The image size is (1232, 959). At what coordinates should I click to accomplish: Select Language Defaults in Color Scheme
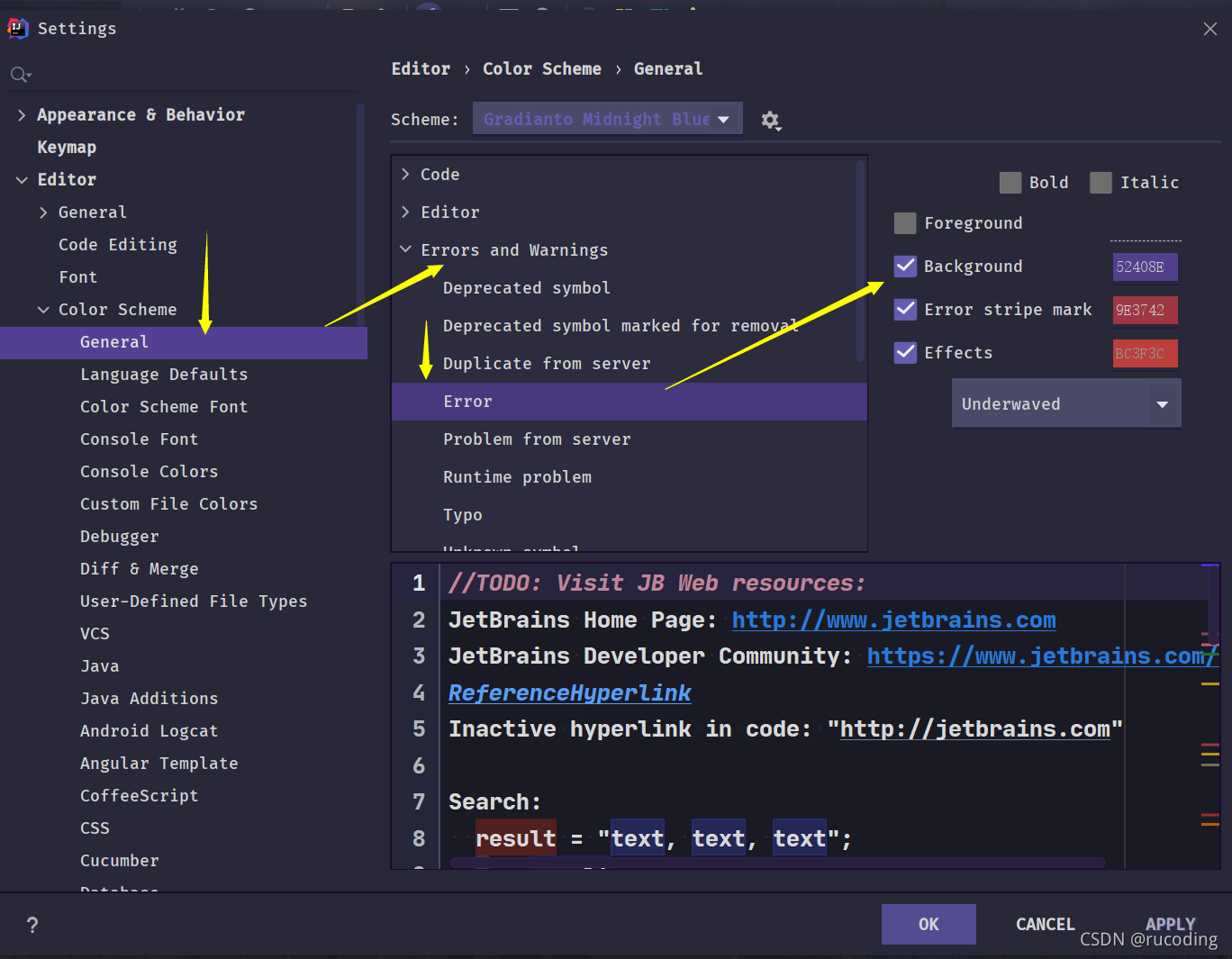coord(164,375)
